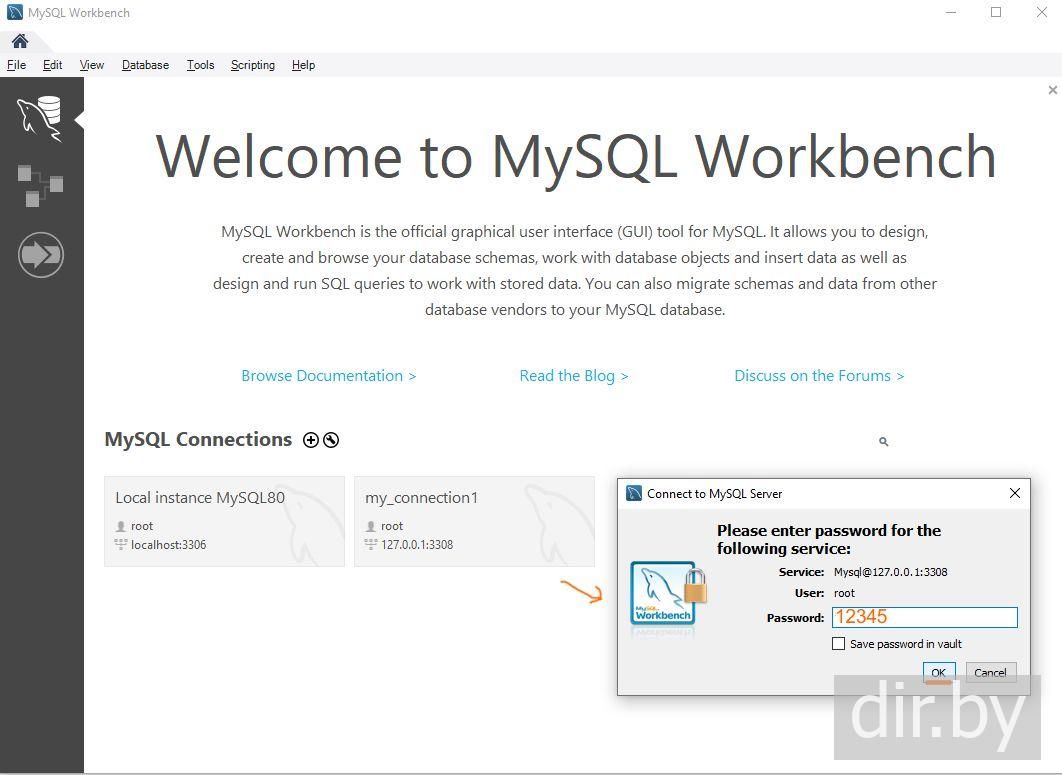
Task: Open the Scripting menu
Action: 253,65
